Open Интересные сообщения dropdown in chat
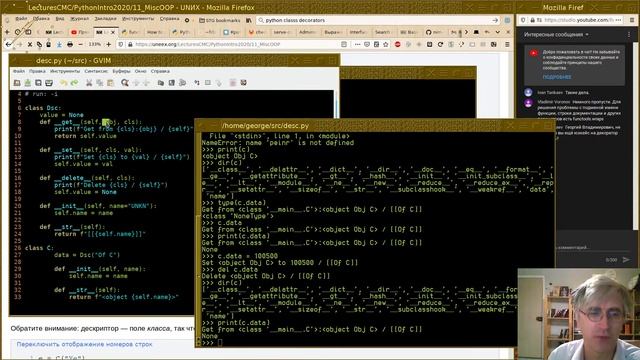Image resolution: width=640 pixels, height=360 pixels. 556,35
